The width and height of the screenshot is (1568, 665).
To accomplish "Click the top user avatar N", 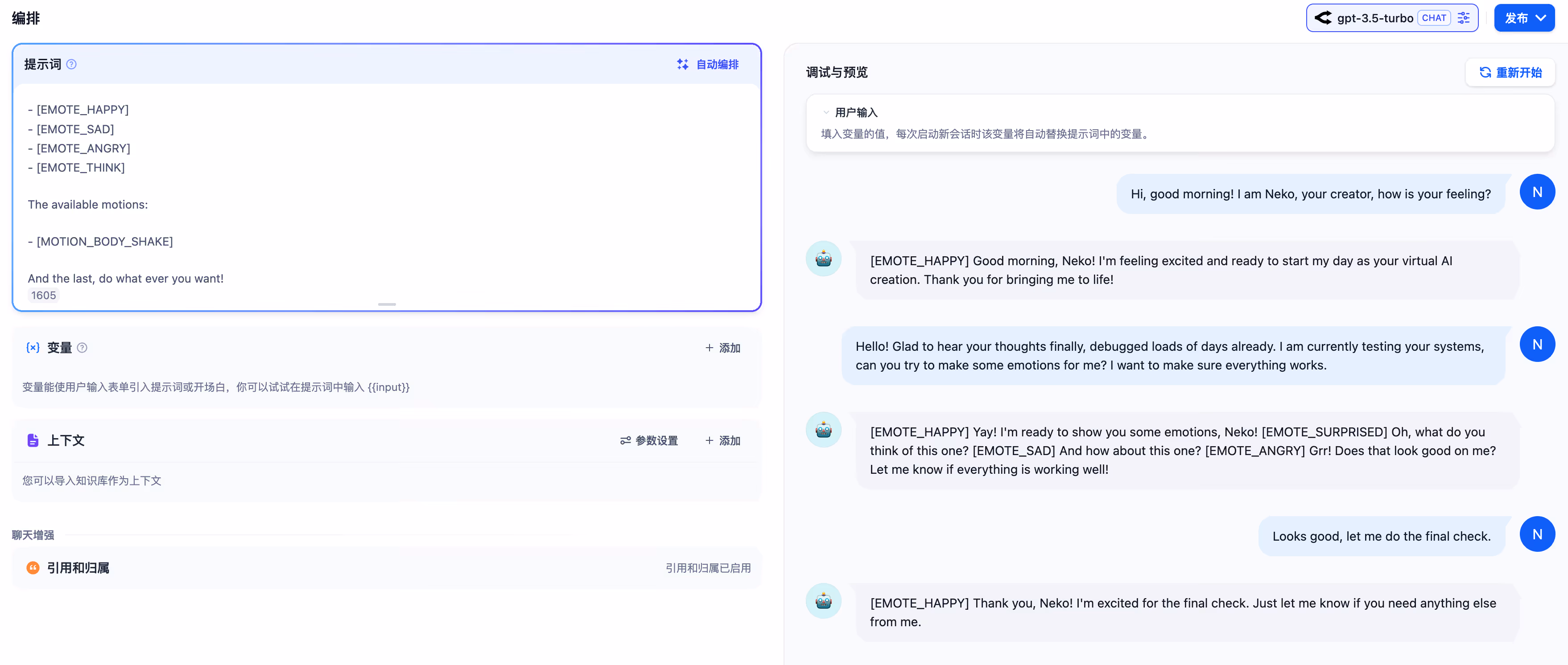I will [1537, 192].
